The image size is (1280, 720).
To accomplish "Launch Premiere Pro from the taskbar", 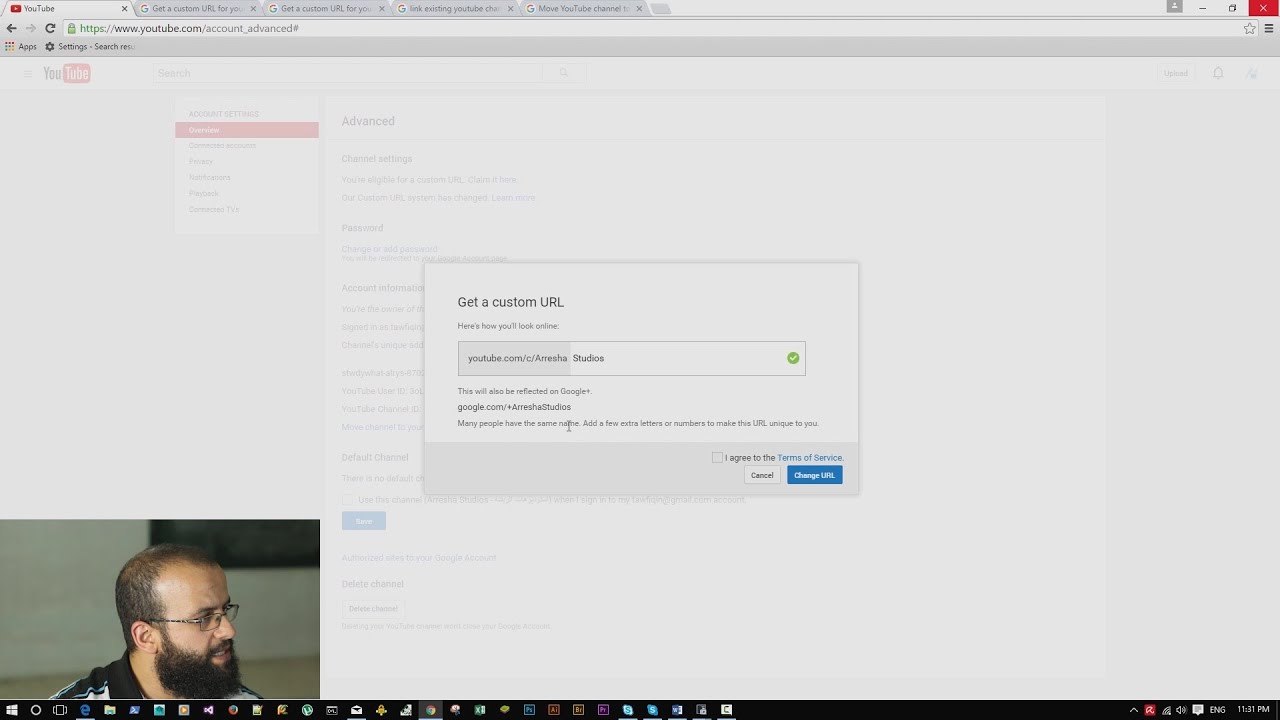I will (x=603, y=710).
